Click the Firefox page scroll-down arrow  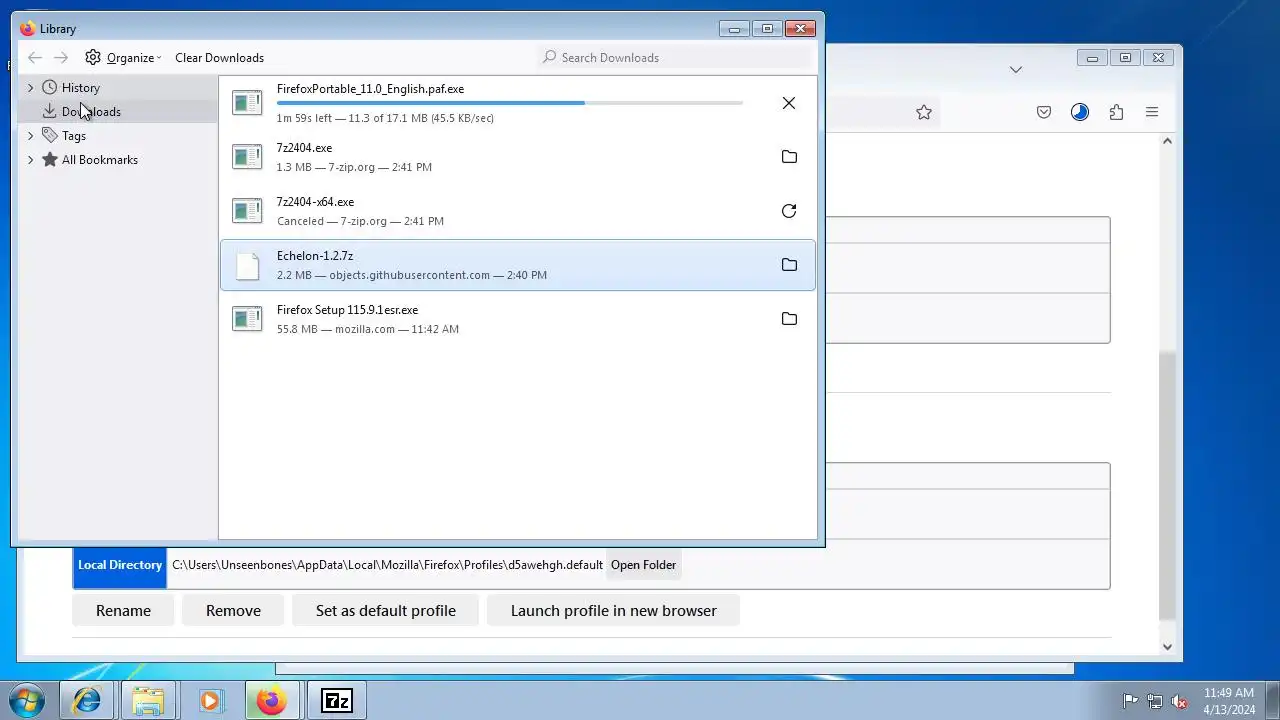1167,647
